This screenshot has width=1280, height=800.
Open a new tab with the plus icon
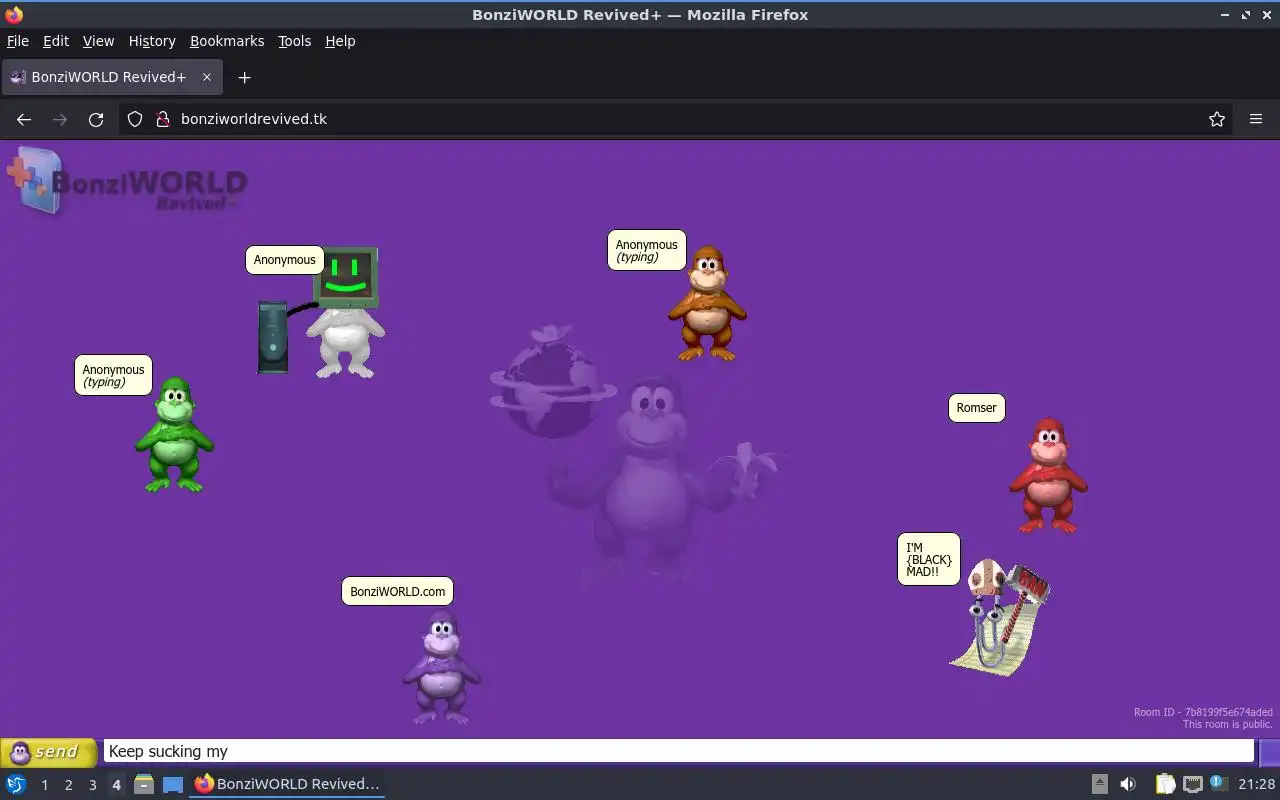click(244, 77)
